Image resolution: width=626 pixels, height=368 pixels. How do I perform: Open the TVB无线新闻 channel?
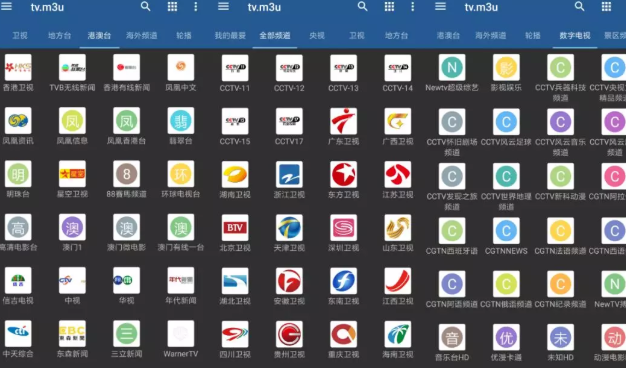pos(72,67)
